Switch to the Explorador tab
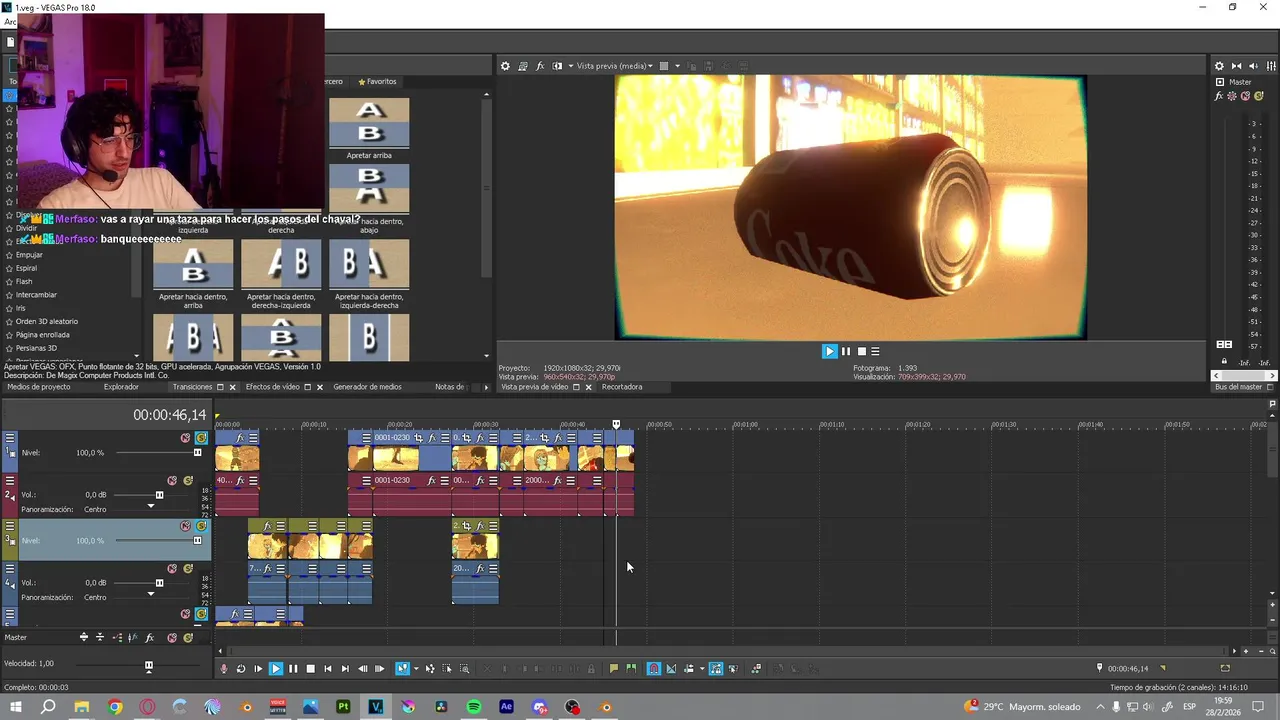1280x720 pixels. click(121, 387)
